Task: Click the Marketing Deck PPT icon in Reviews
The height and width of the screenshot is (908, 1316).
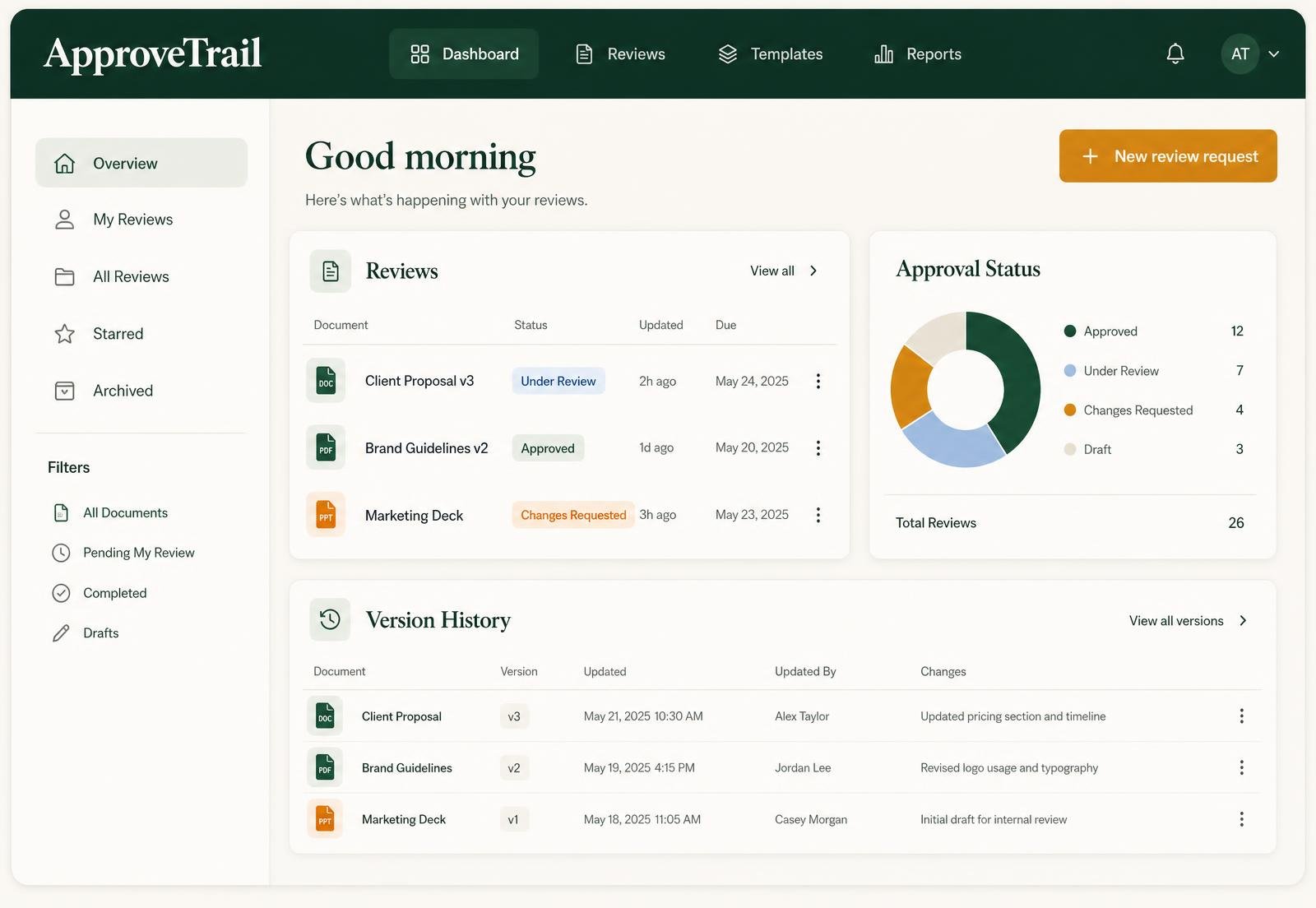Action: point(326,515)
